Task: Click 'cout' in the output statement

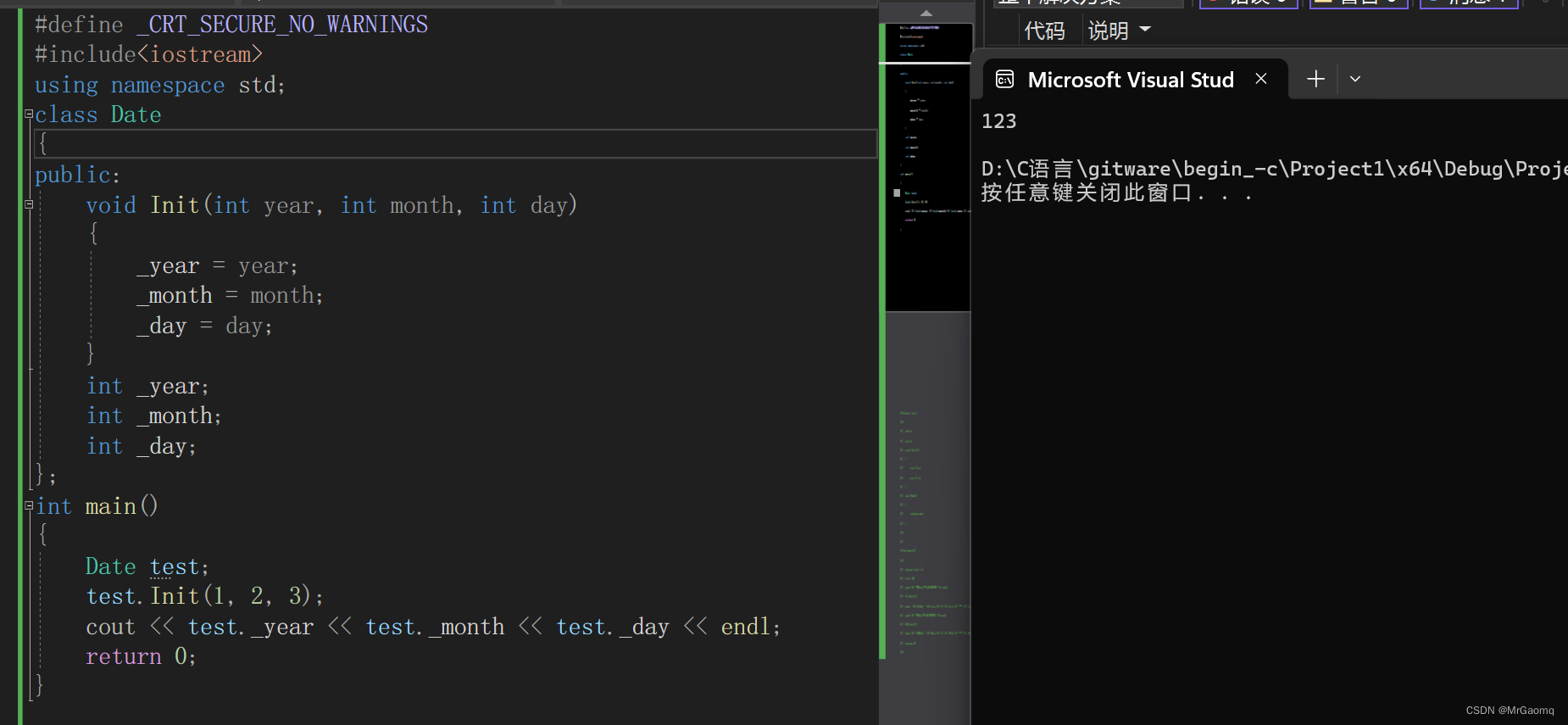Action: coord(110,627)
